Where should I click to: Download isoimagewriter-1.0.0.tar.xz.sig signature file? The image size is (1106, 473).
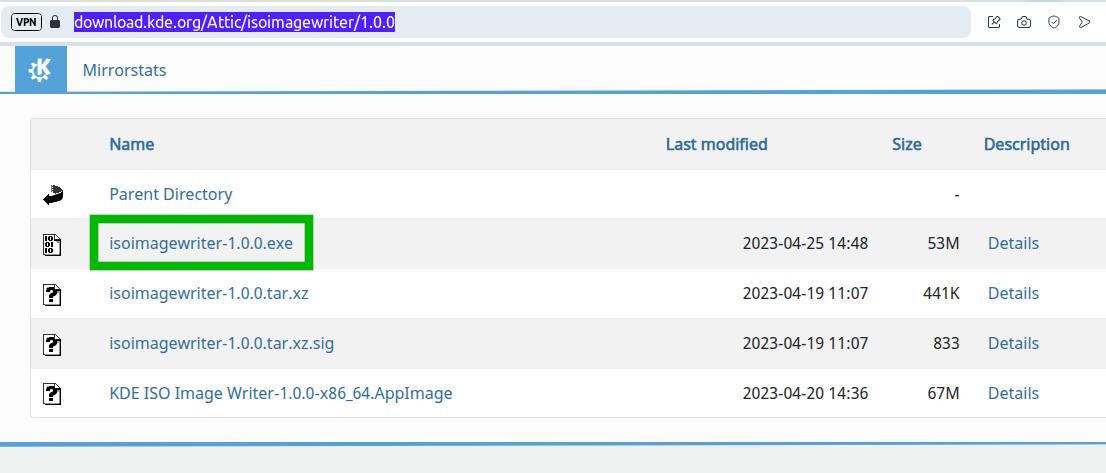tap(221, 343)
